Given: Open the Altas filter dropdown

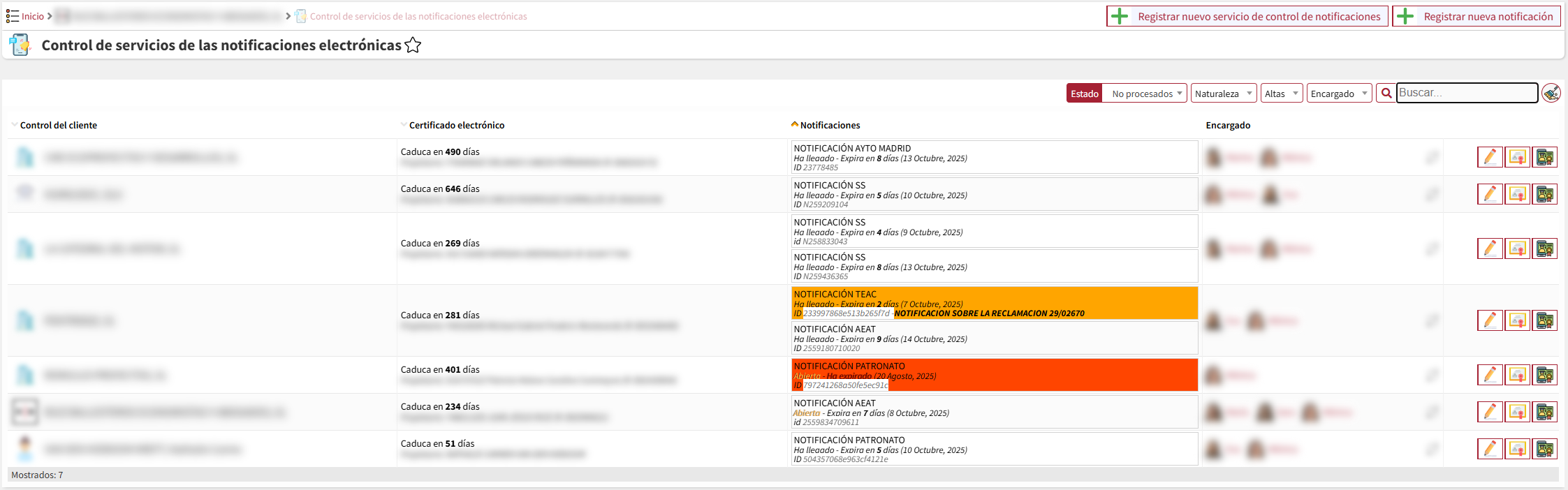Looking at the screenshot, I should [1281, 94].
